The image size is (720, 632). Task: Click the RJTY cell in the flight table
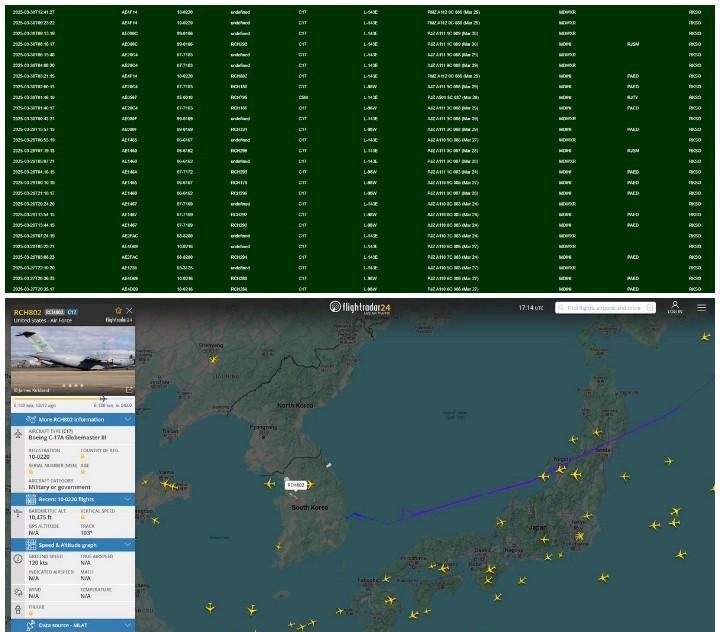632,97
